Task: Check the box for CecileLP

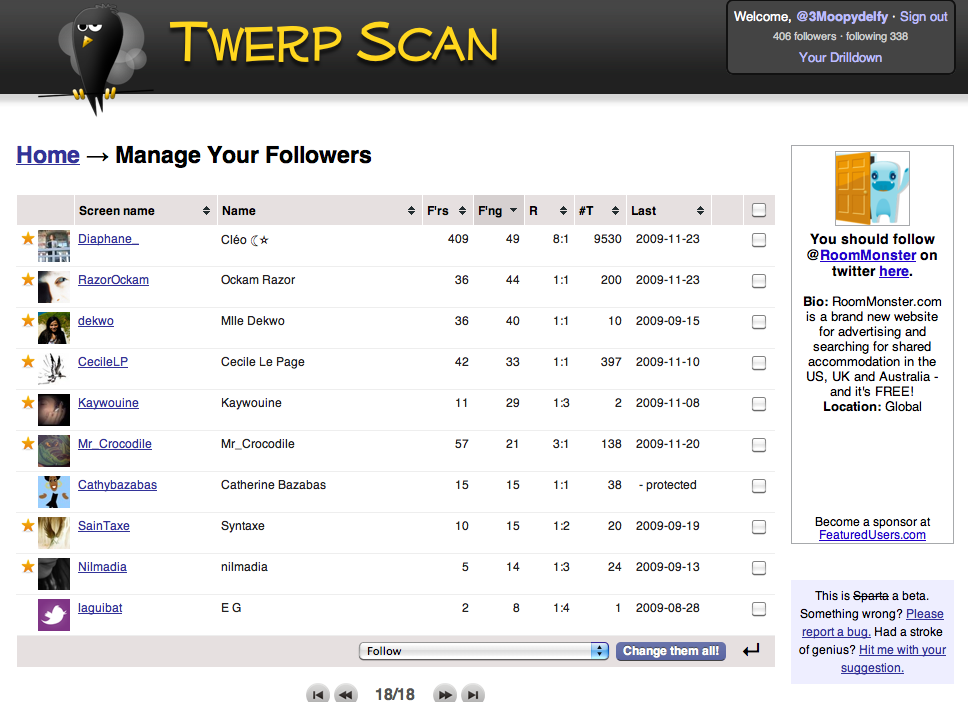Action: pos(759,363)
